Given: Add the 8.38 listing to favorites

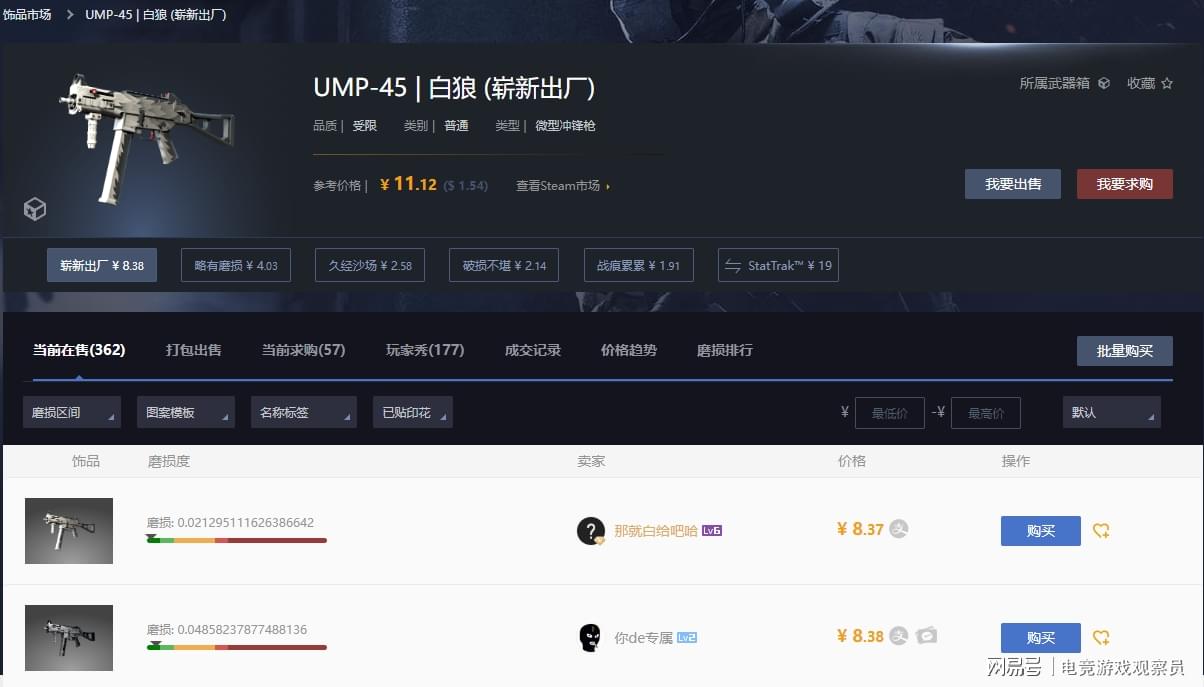Looking at the screenshot, I should (x=1101, y=638).
